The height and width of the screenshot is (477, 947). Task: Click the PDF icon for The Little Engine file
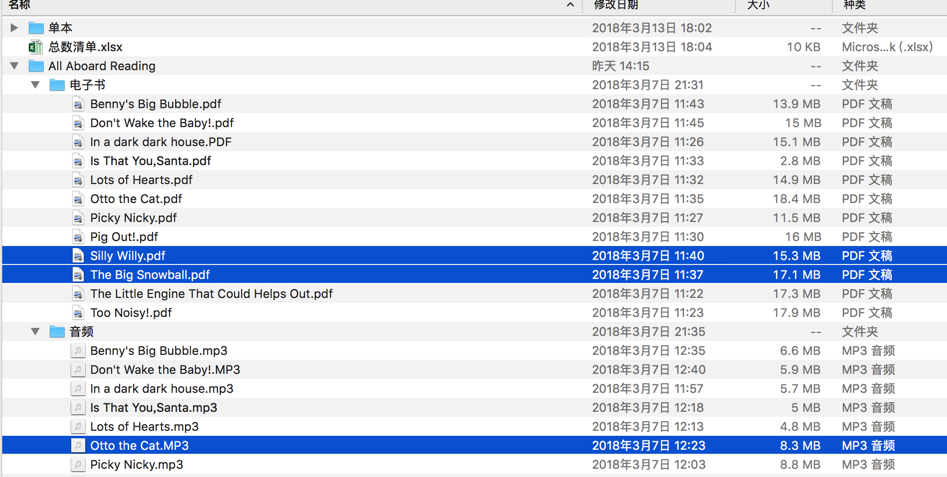pos(78,294)
